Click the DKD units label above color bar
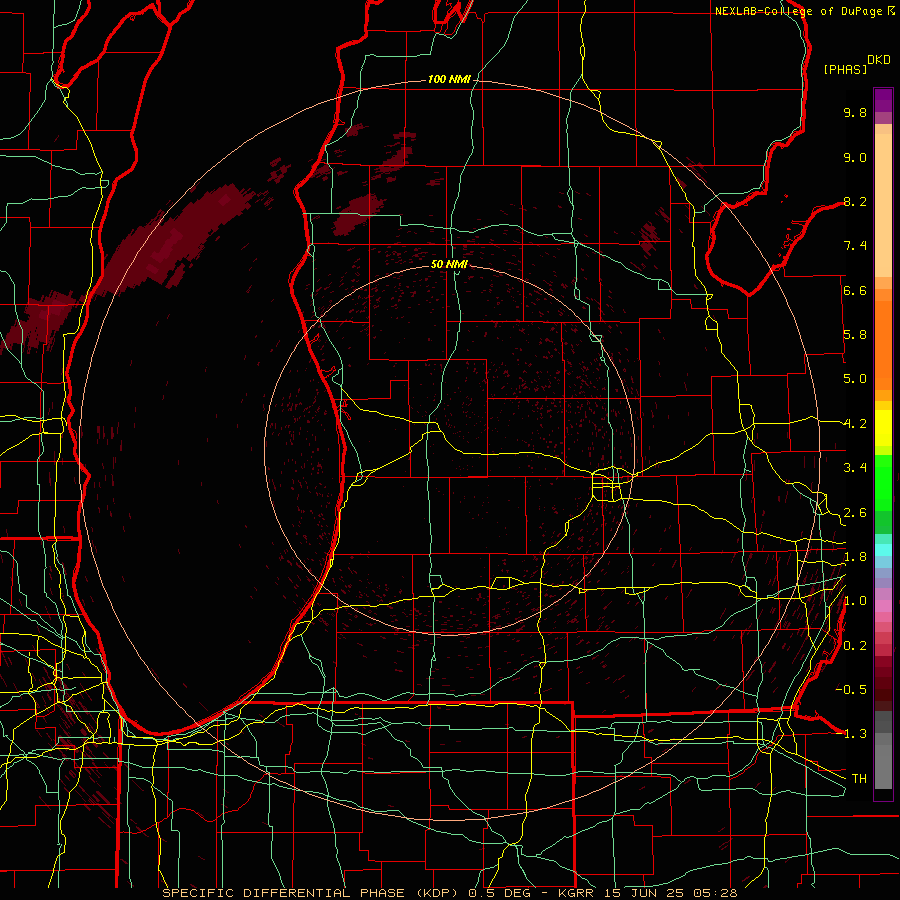The width and height of the screenshot is (900, 900). [879, 60]
